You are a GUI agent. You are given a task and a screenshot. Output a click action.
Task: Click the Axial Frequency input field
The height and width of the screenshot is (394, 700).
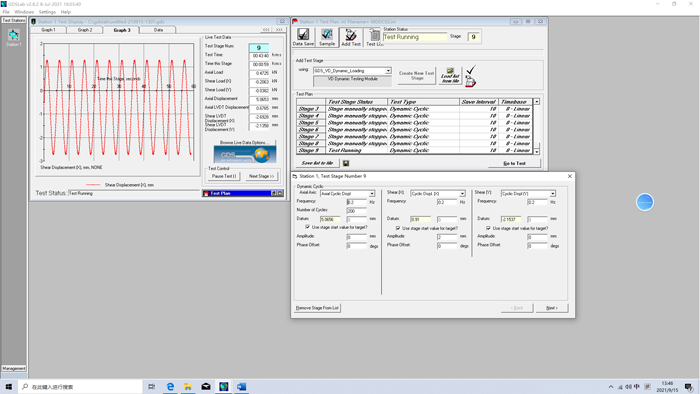point(356,202)
